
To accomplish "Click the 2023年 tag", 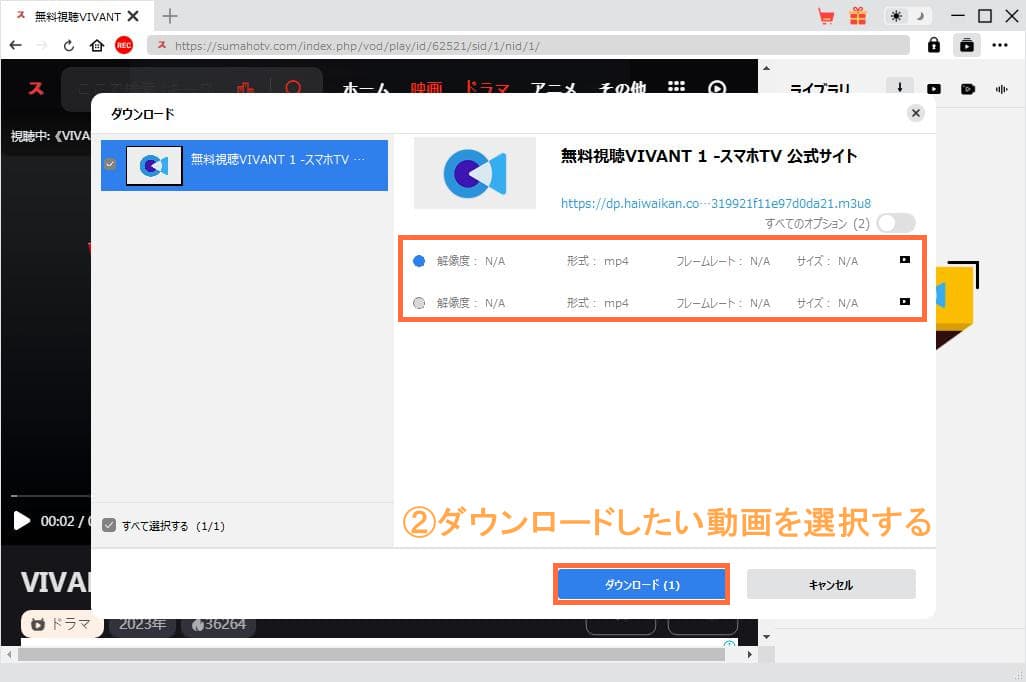I will (142, 624).
